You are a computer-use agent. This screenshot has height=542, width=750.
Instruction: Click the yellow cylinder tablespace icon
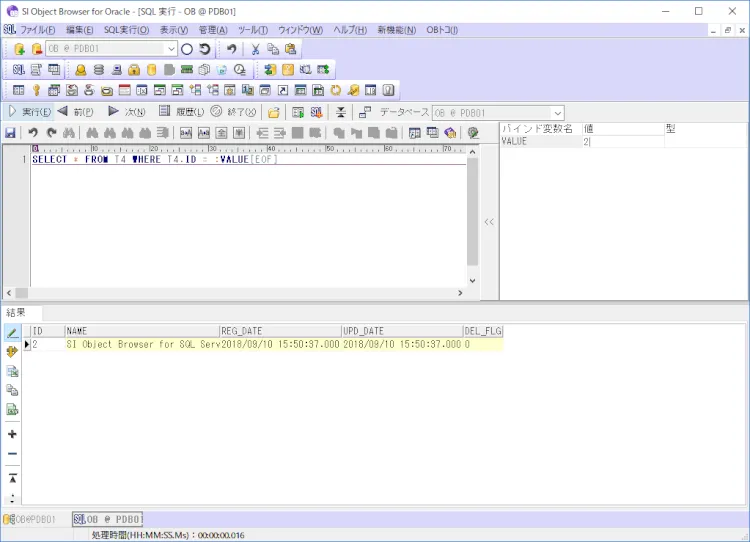(152, 70)
